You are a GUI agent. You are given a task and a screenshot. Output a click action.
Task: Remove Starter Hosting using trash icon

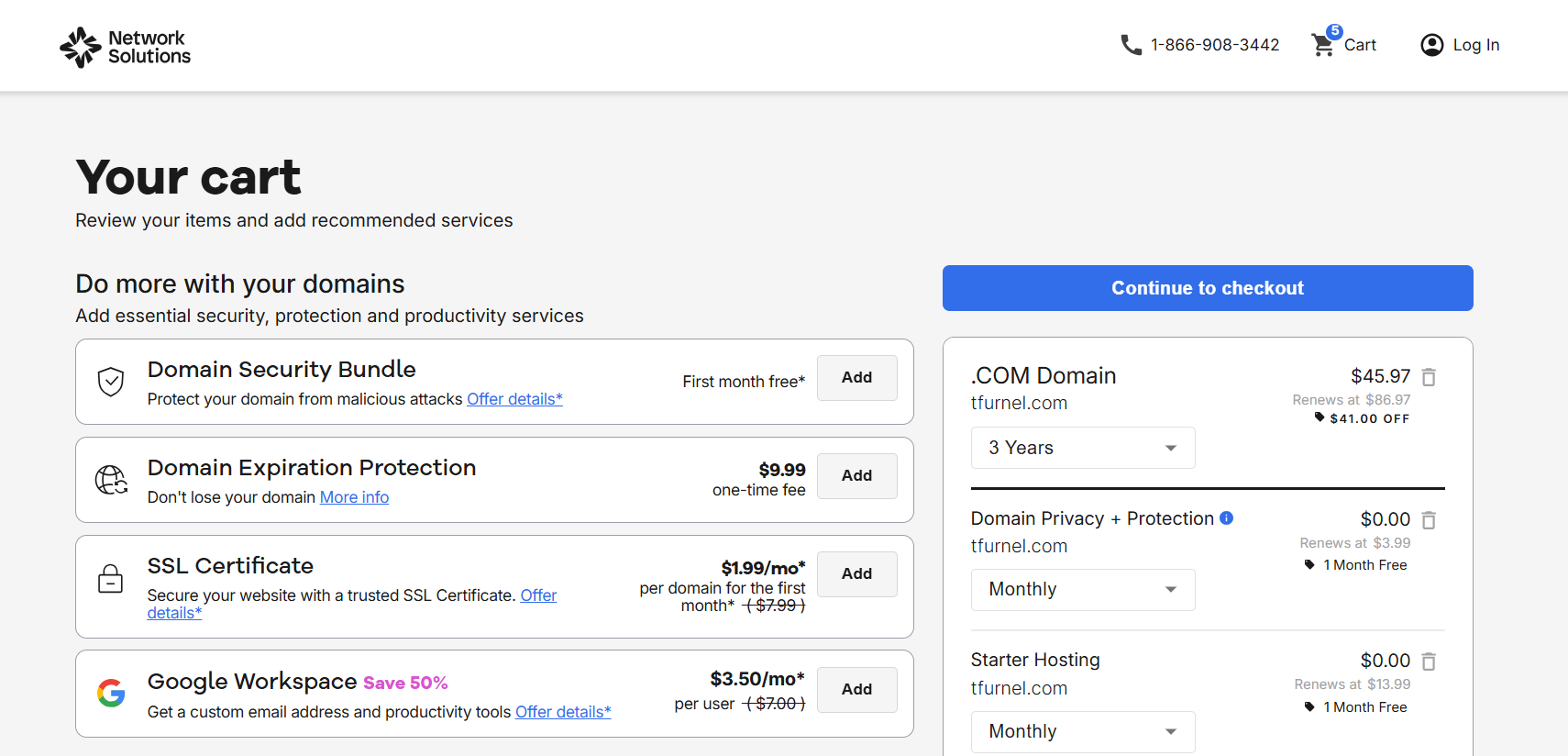1429,661
